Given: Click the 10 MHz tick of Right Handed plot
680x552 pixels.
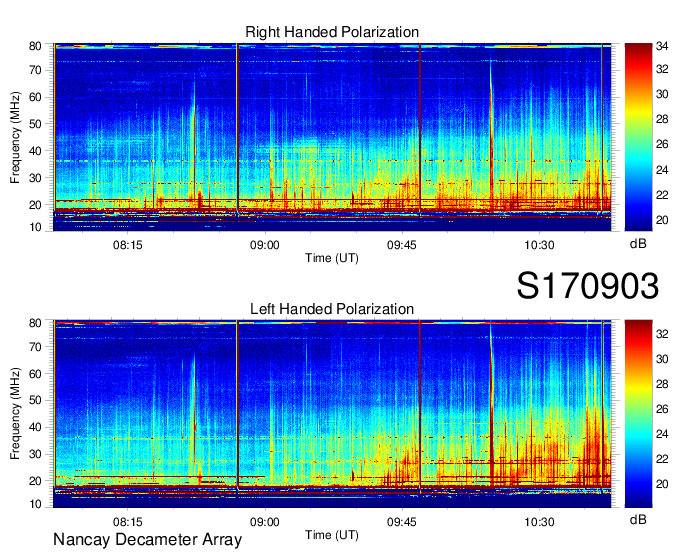Looking at the screenshot, I should click(35, 227).
